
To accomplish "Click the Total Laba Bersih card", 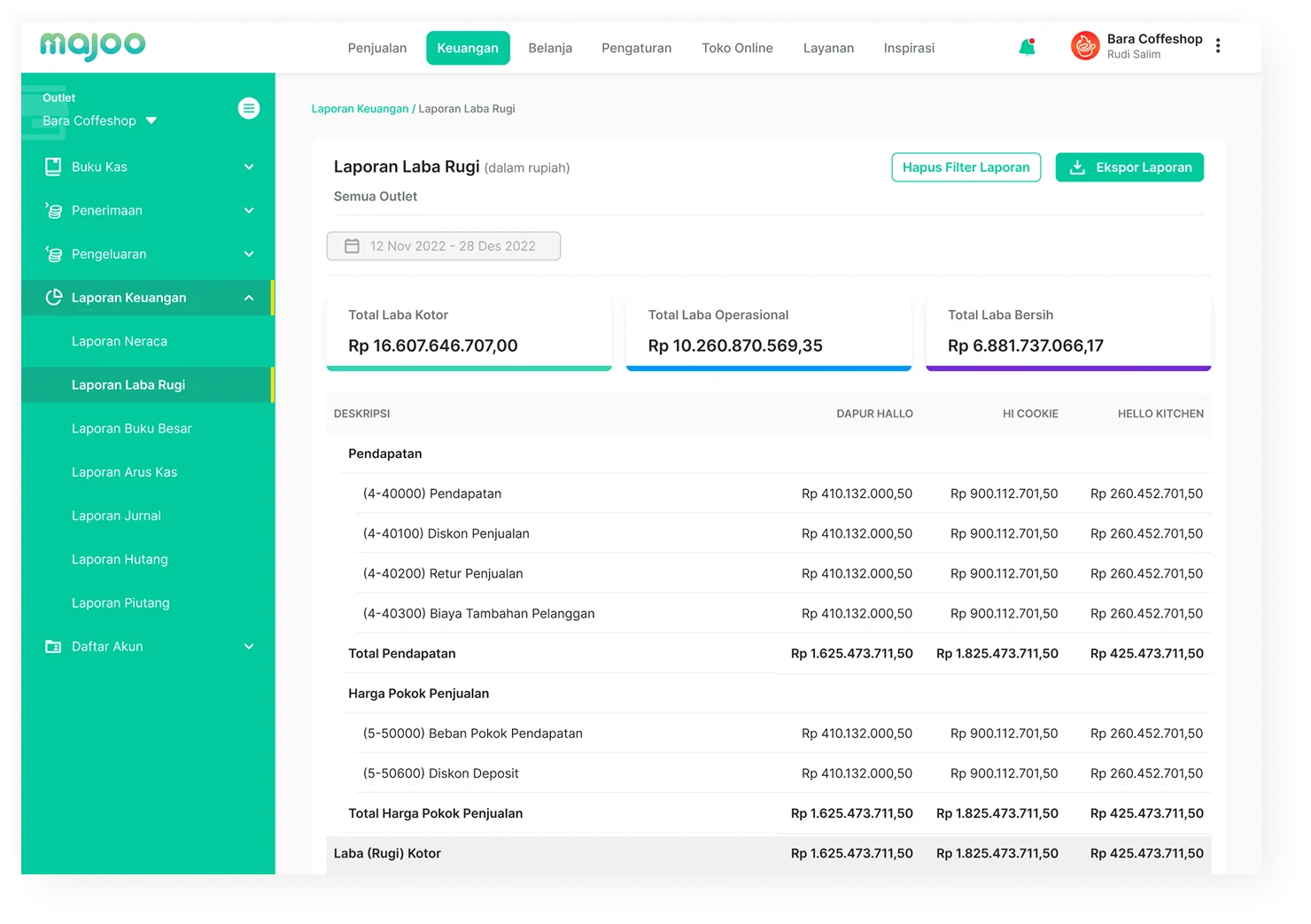I will (1068, 333).
